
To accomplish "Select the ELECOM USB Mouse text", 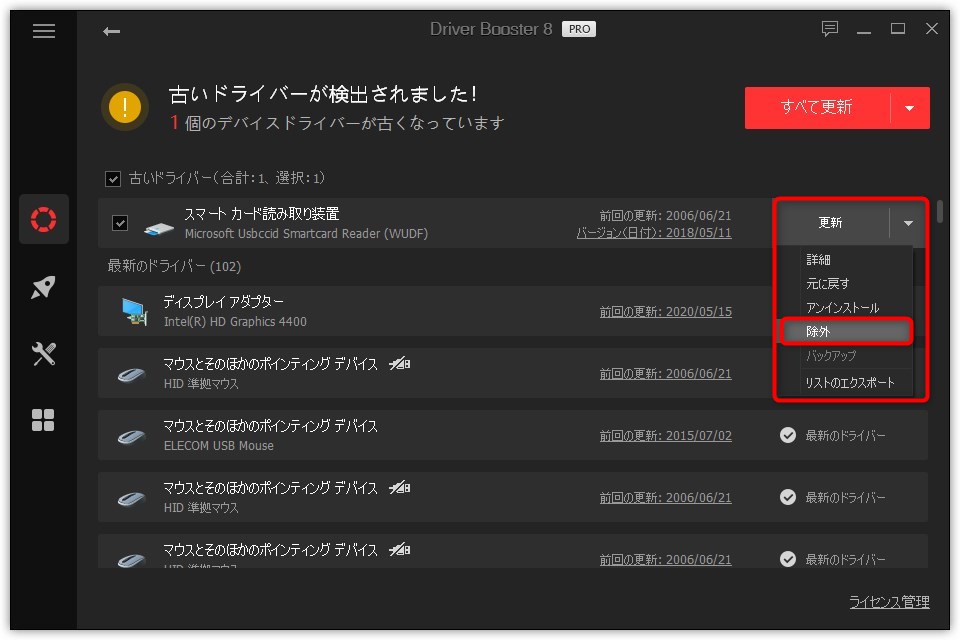I will 219,446.
